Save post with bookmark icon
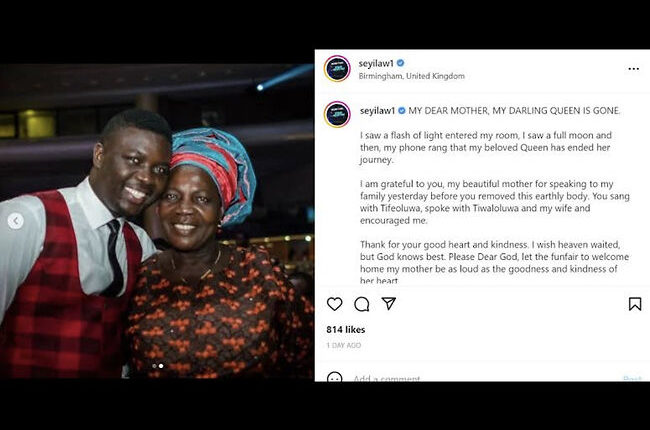 (x=635, y=304)
